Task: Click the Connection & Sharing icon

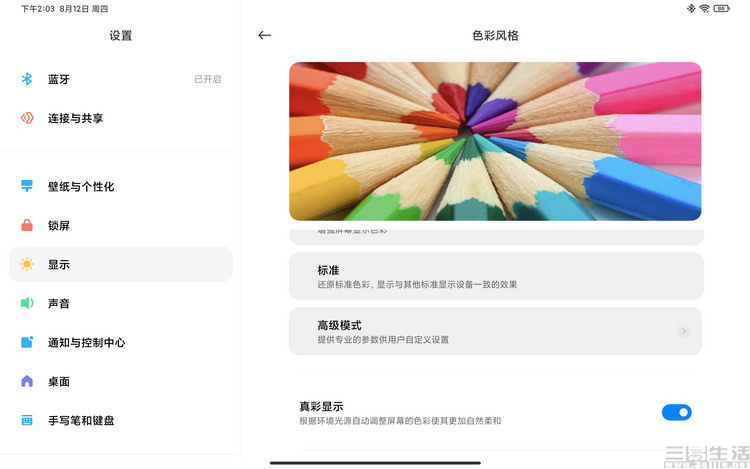Action: (28, 118)
